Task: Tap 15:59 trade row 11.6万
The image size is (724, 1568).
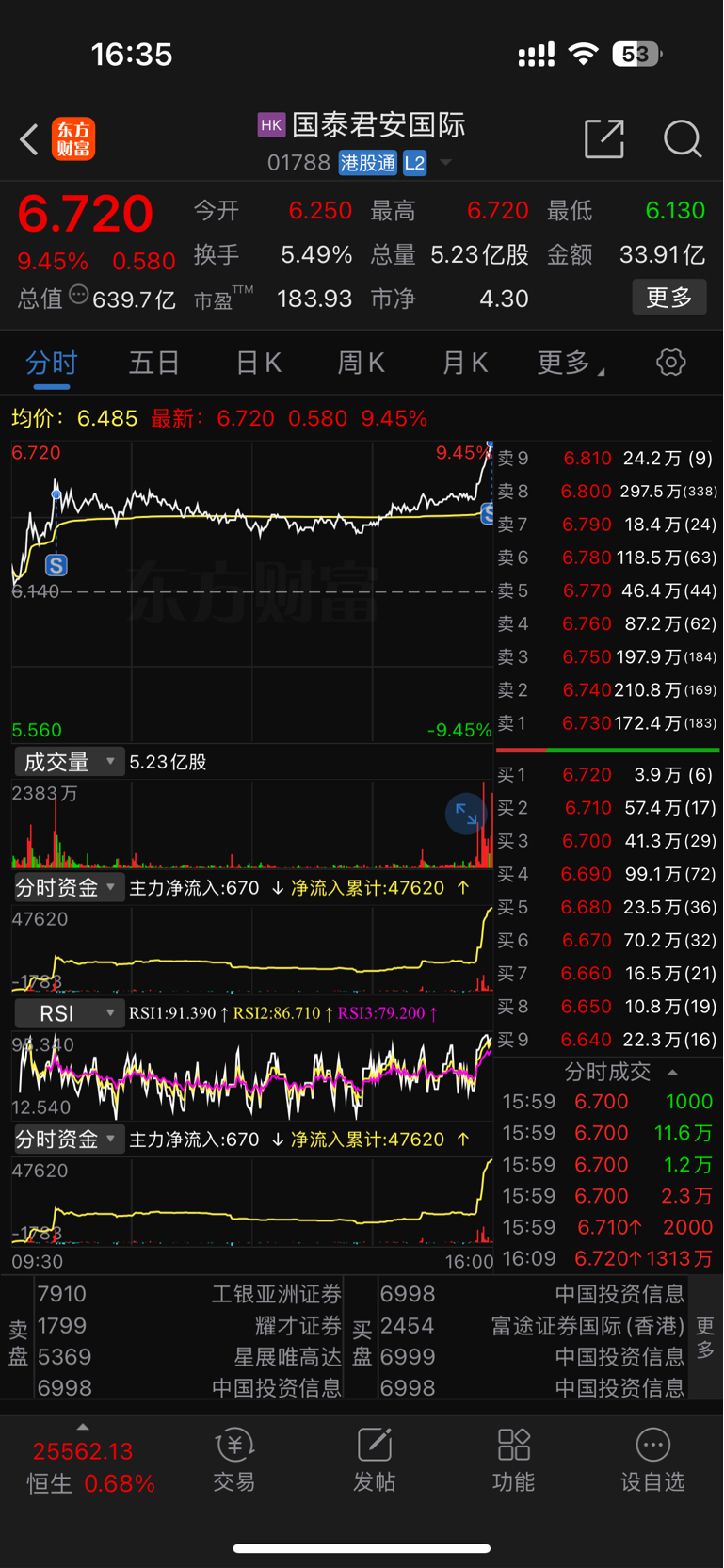Action: (607, 1133)
